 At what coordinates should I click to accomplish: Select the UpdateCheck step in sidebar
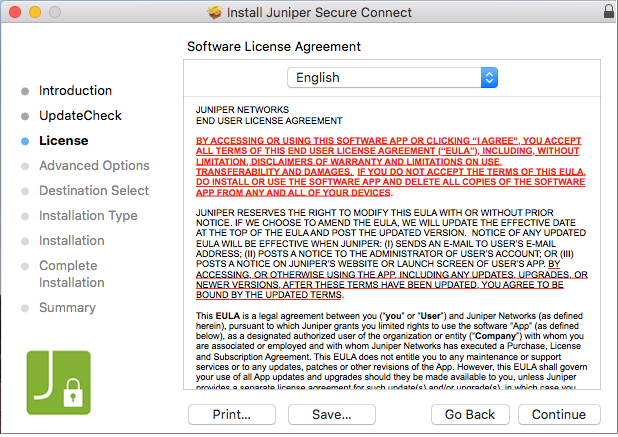[80, 115]
